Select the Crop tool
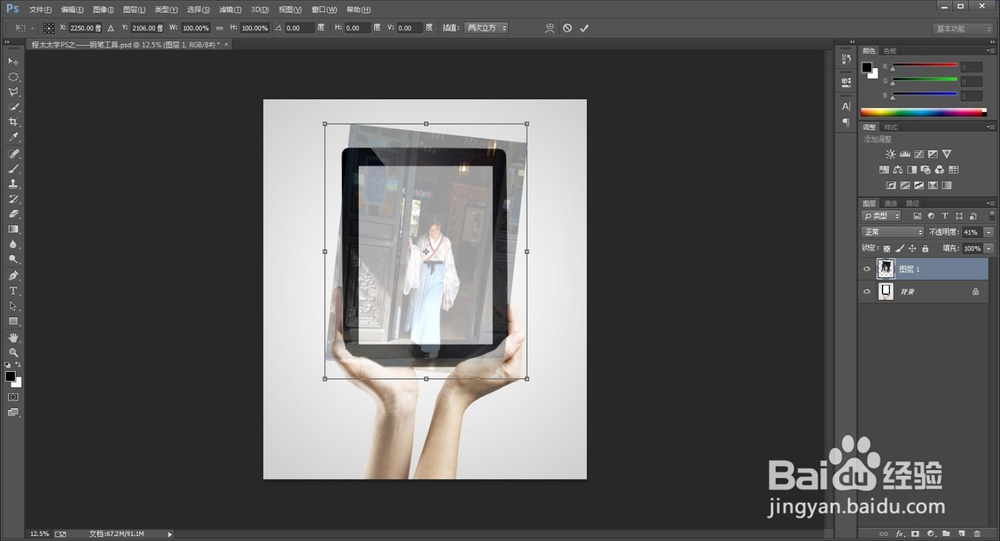The height and width of the screenshot is (541, 1000). [x=13, y=121]
